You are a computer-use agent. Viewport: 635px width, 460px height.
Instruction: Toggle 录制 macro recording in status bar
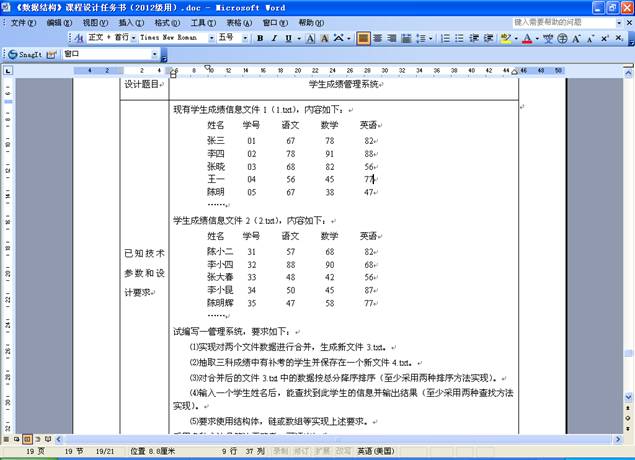[280, 451]
